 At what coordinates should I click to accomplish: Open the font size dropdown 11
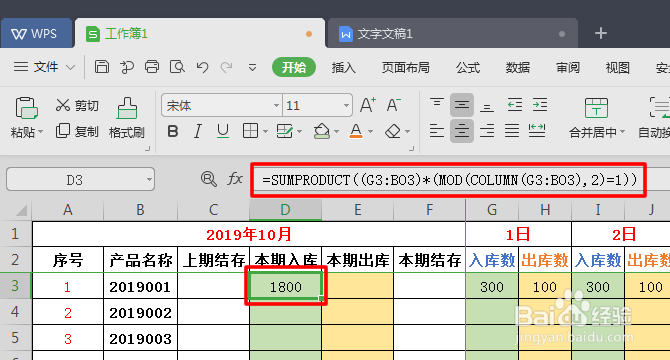click(x=346, y=105)
